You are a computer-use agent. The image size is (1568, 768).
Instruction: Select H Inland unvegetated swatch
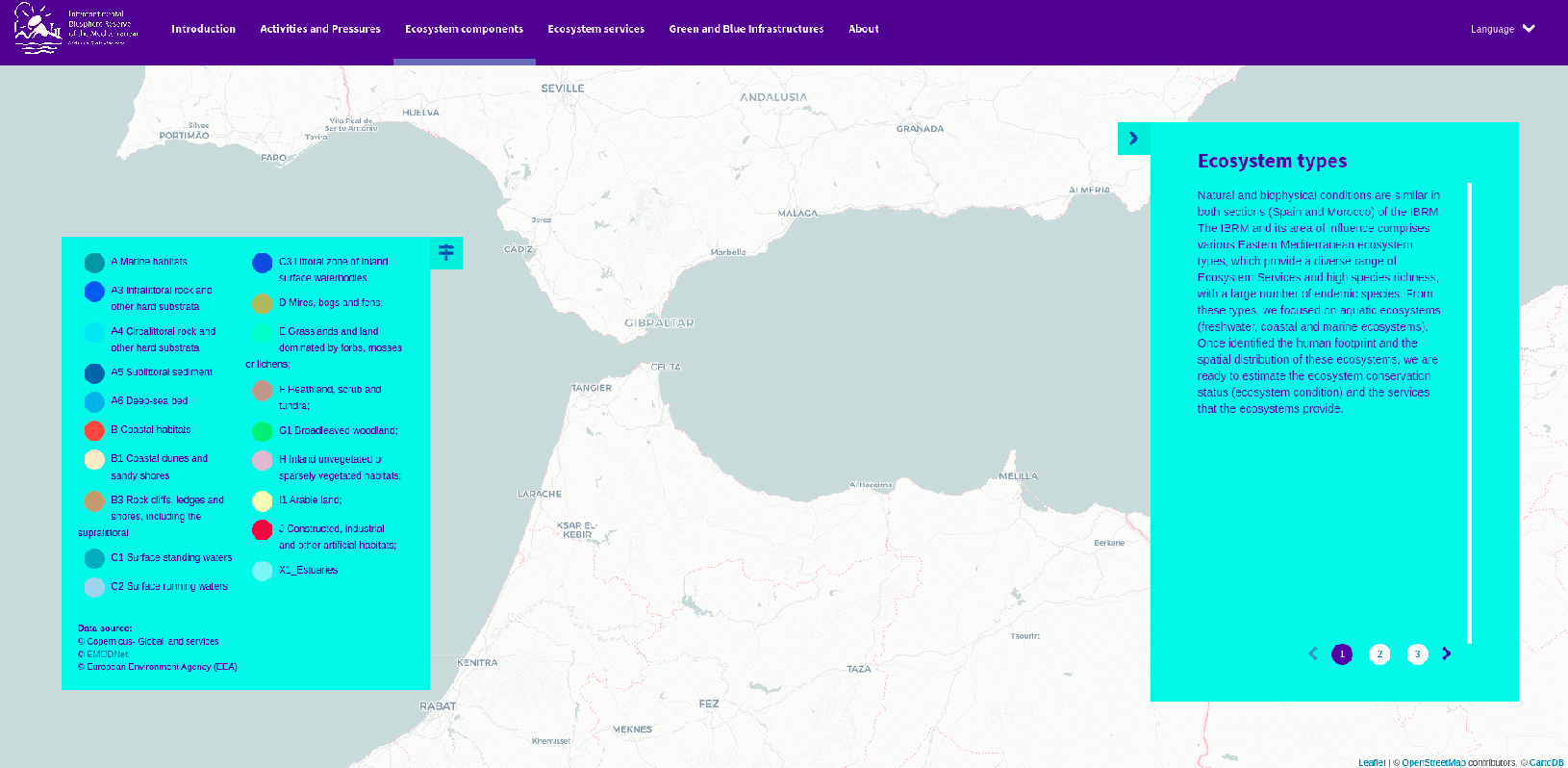(263, 460)
